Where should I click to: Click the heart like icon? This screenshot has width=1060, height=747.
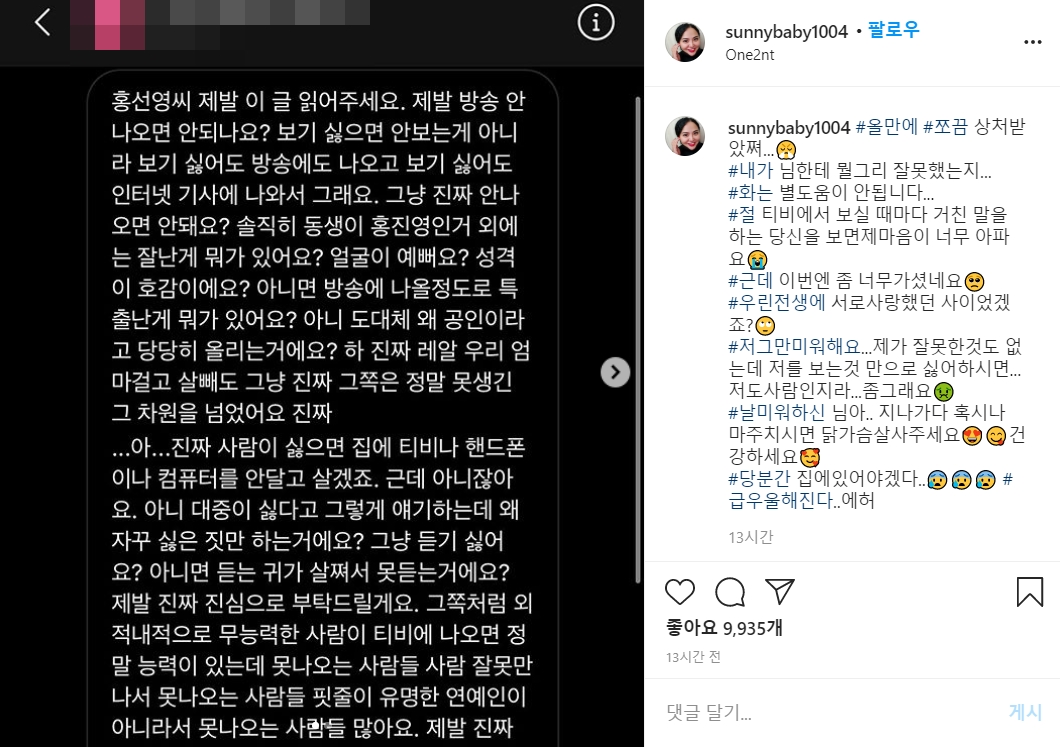click(x=679, y=592)
